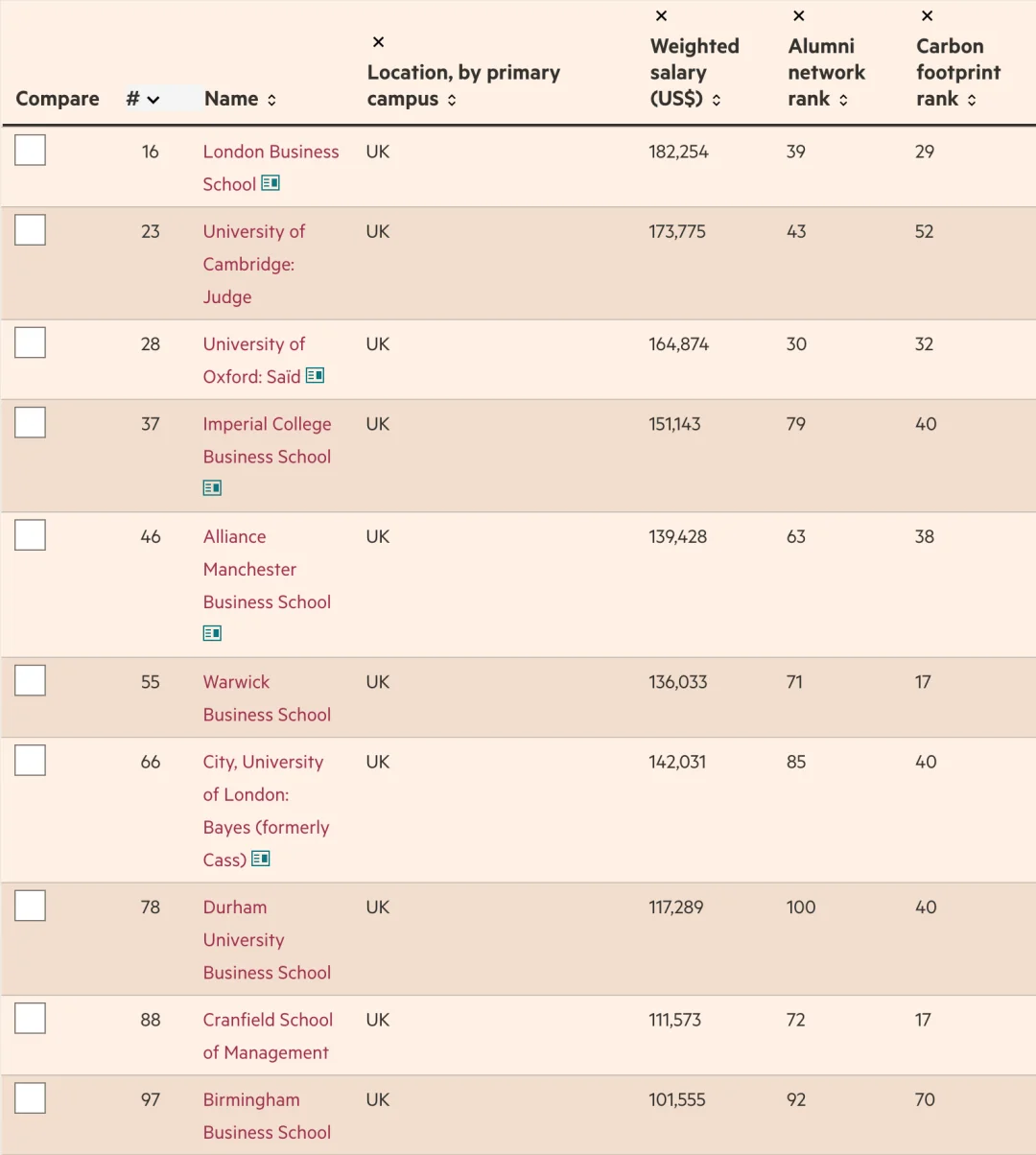Select the compare checkbox for Birmingham Business School
1036x1155 pixels.
click(x=31, y=1098)
